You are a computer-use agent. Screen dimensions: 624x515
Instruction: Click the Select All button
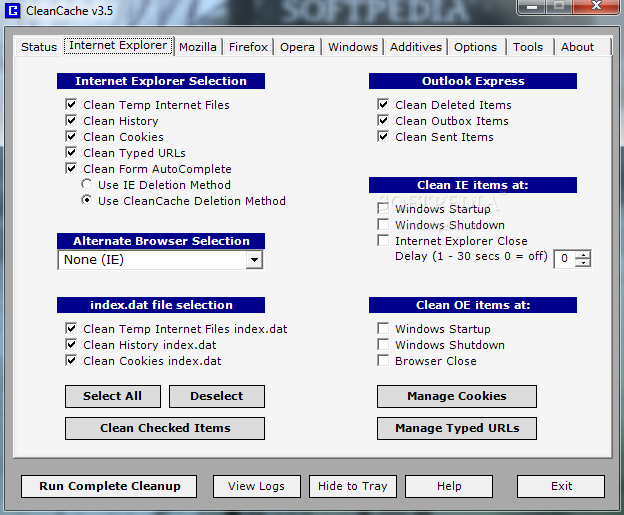pos(113,396)
